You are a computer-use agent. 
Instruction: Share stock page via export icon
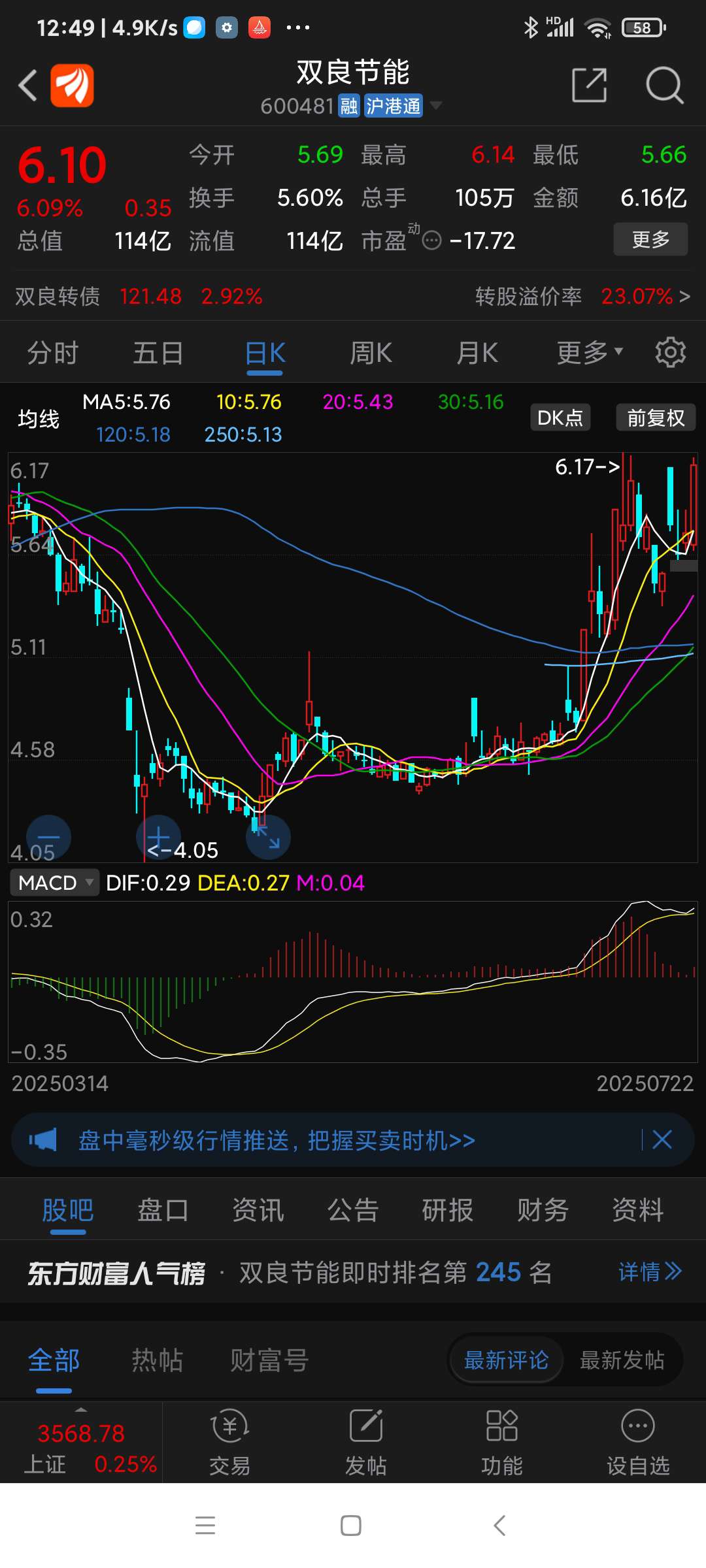click(590, 85)
